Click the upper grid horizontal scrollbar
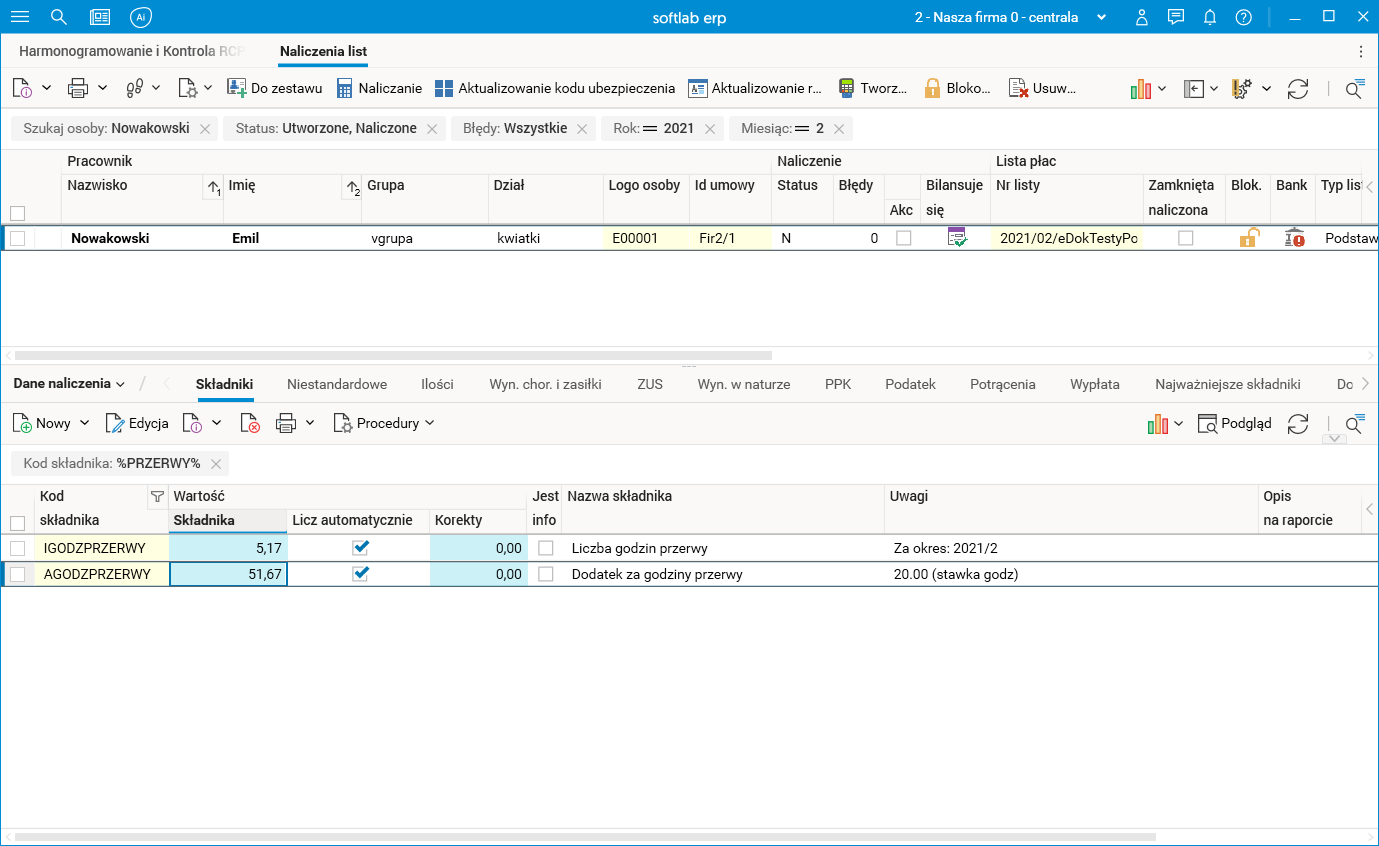The width and height of the screenshot is (1379, 846). [393, 355]
